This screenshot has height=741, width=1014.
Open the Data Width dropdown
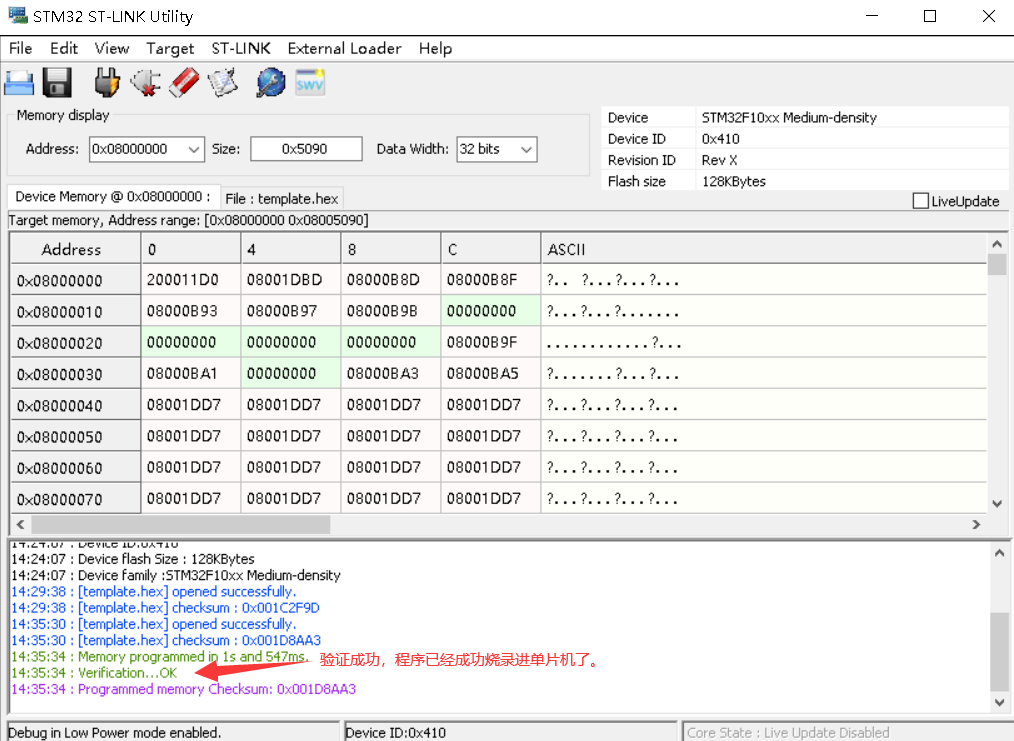(526, 149)
